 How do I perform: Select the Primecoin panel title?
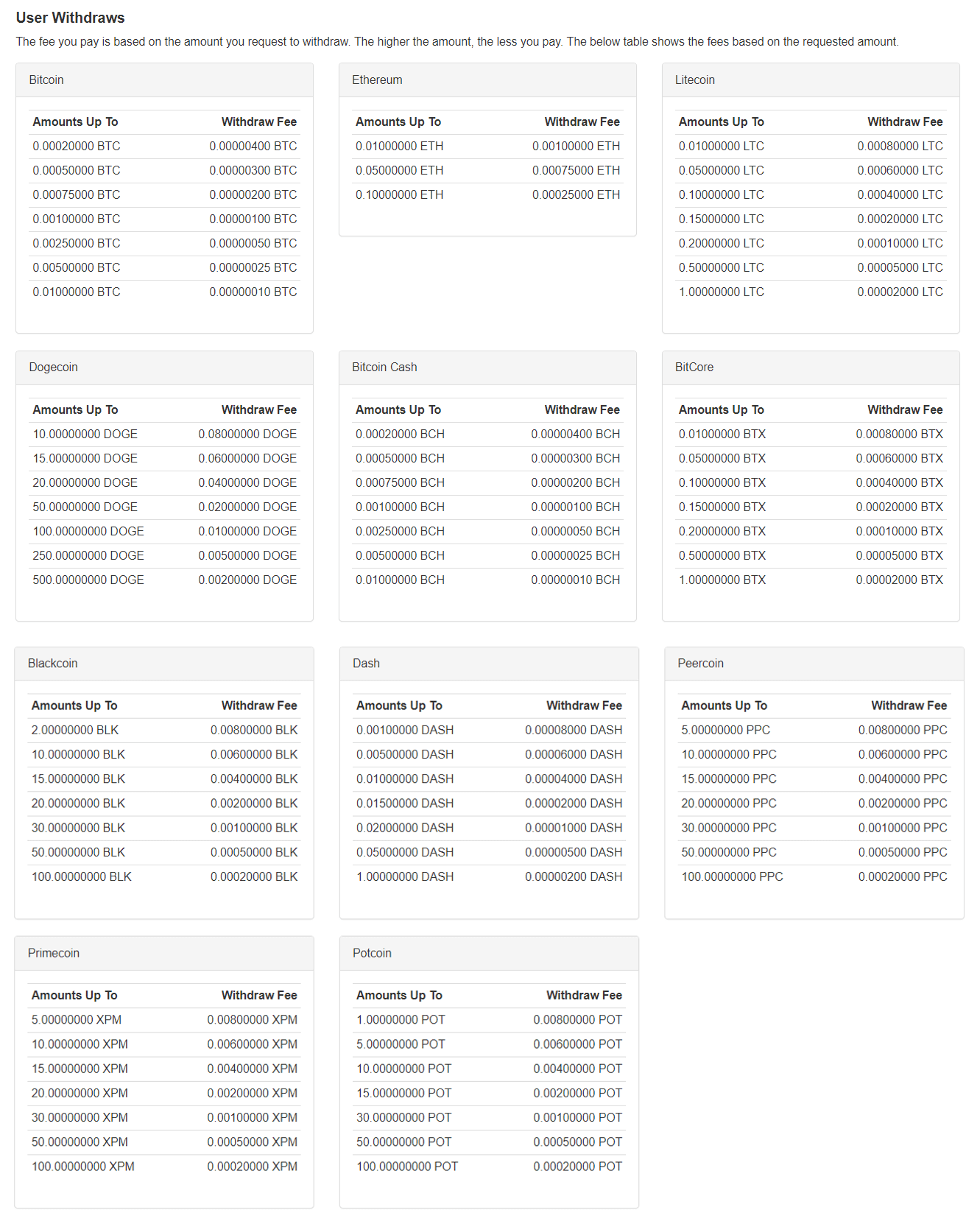54,954
